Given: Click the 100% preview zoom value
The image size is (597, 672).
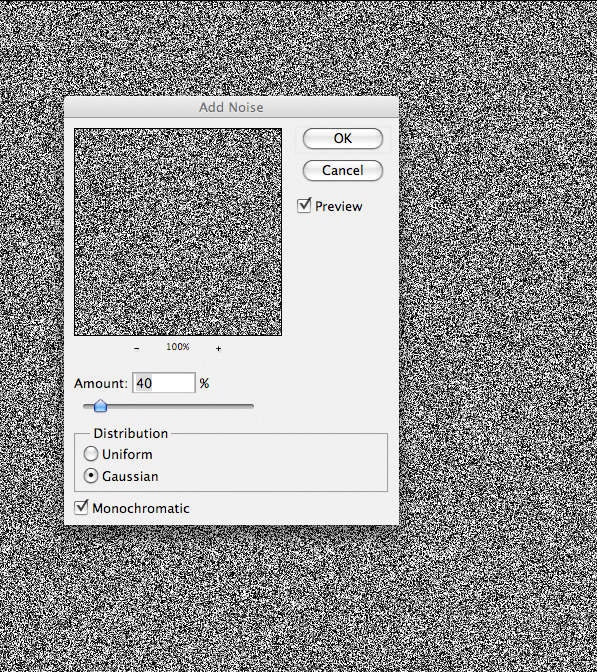Looking at the screenshot, I should (178, 347).
